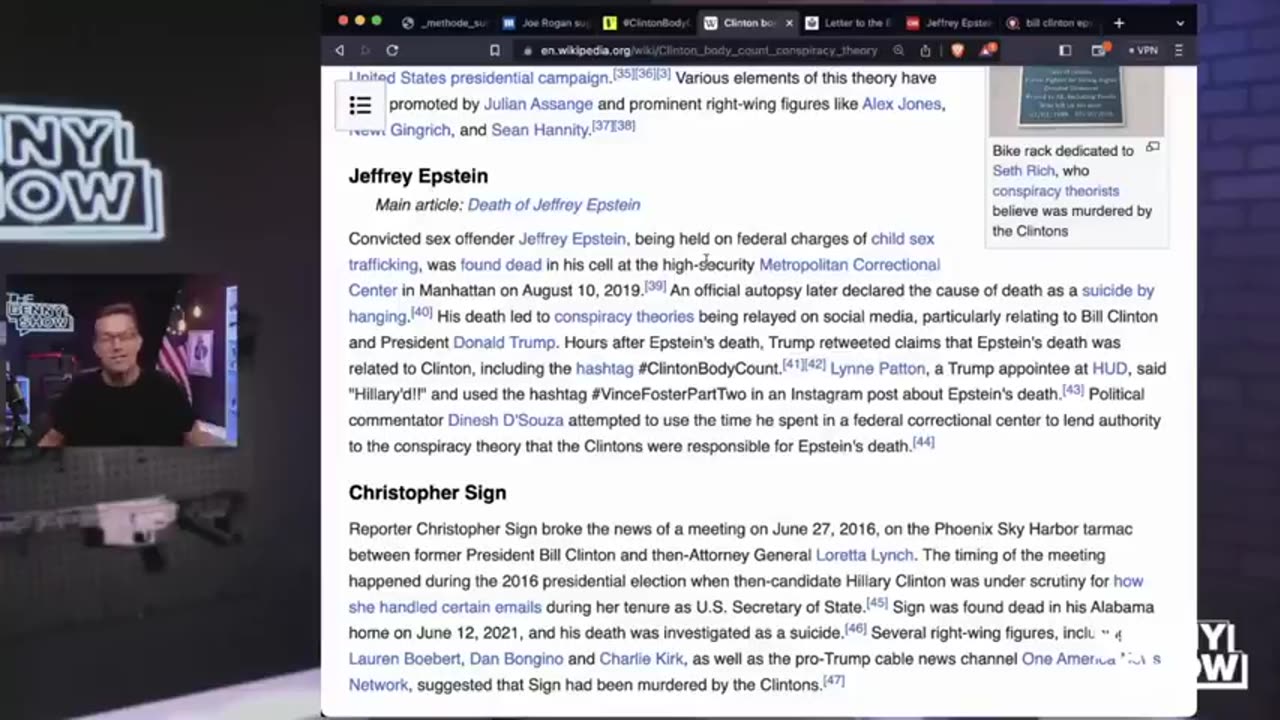
Task: Jump to citation 43 reference
Action: [1073, 390]
